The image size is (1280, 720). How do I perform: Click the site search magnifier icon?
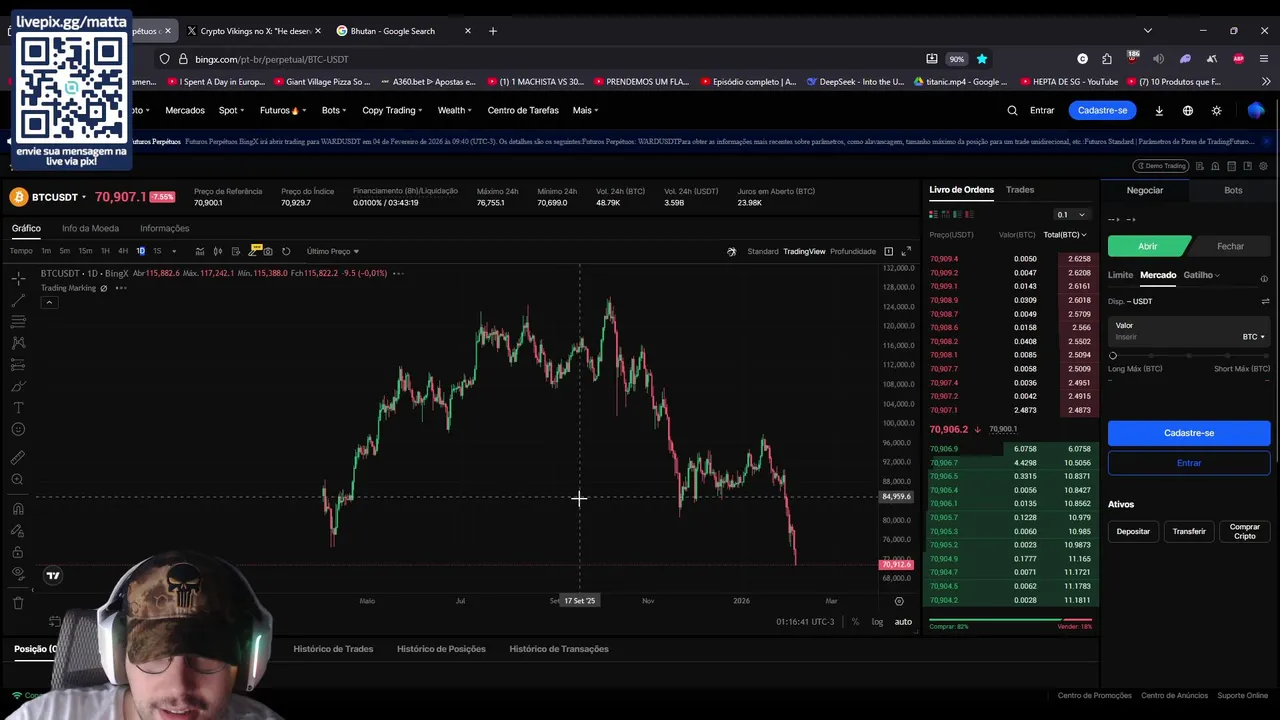coord(1012,110)
